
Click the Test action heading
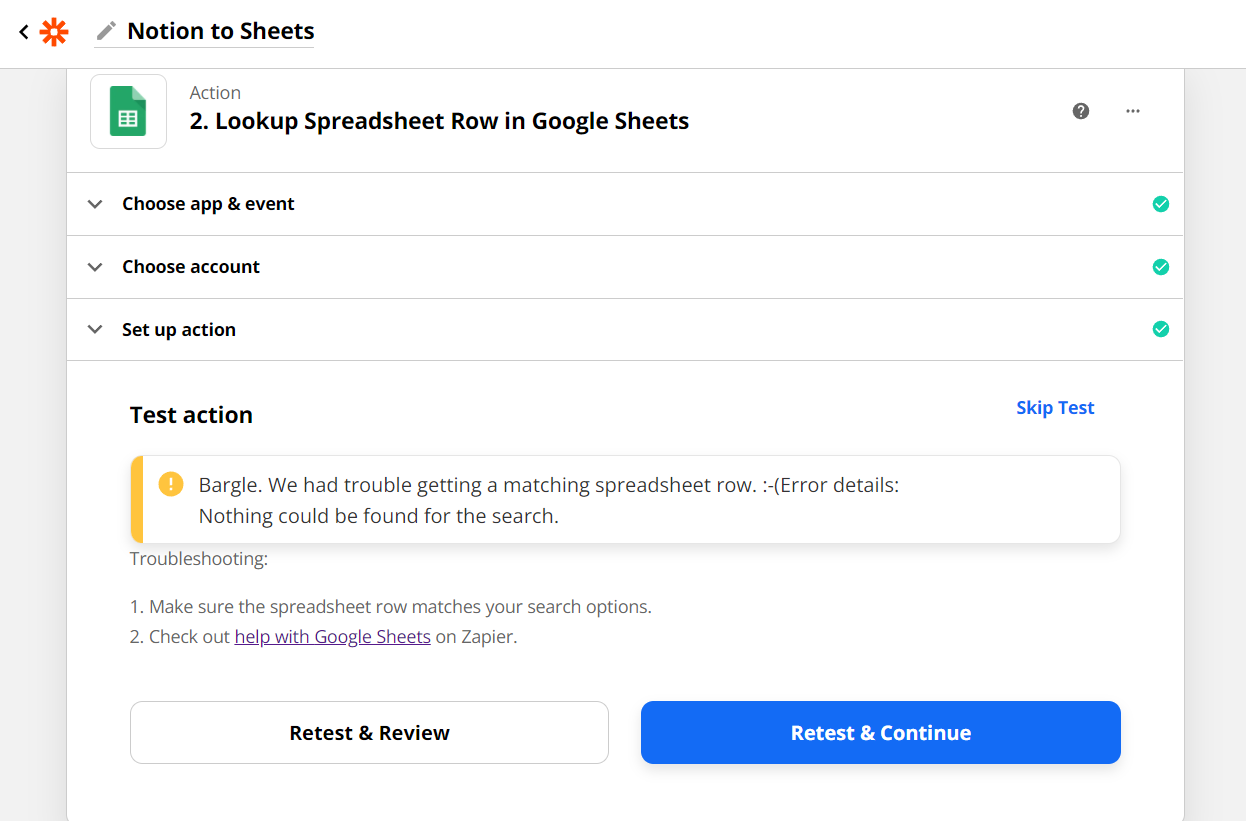coord(191,415)
